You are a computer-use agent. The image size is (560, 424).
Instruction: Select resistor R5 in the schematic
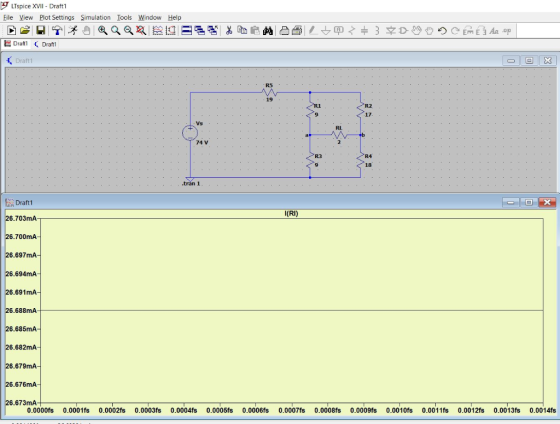coord(269,93)
